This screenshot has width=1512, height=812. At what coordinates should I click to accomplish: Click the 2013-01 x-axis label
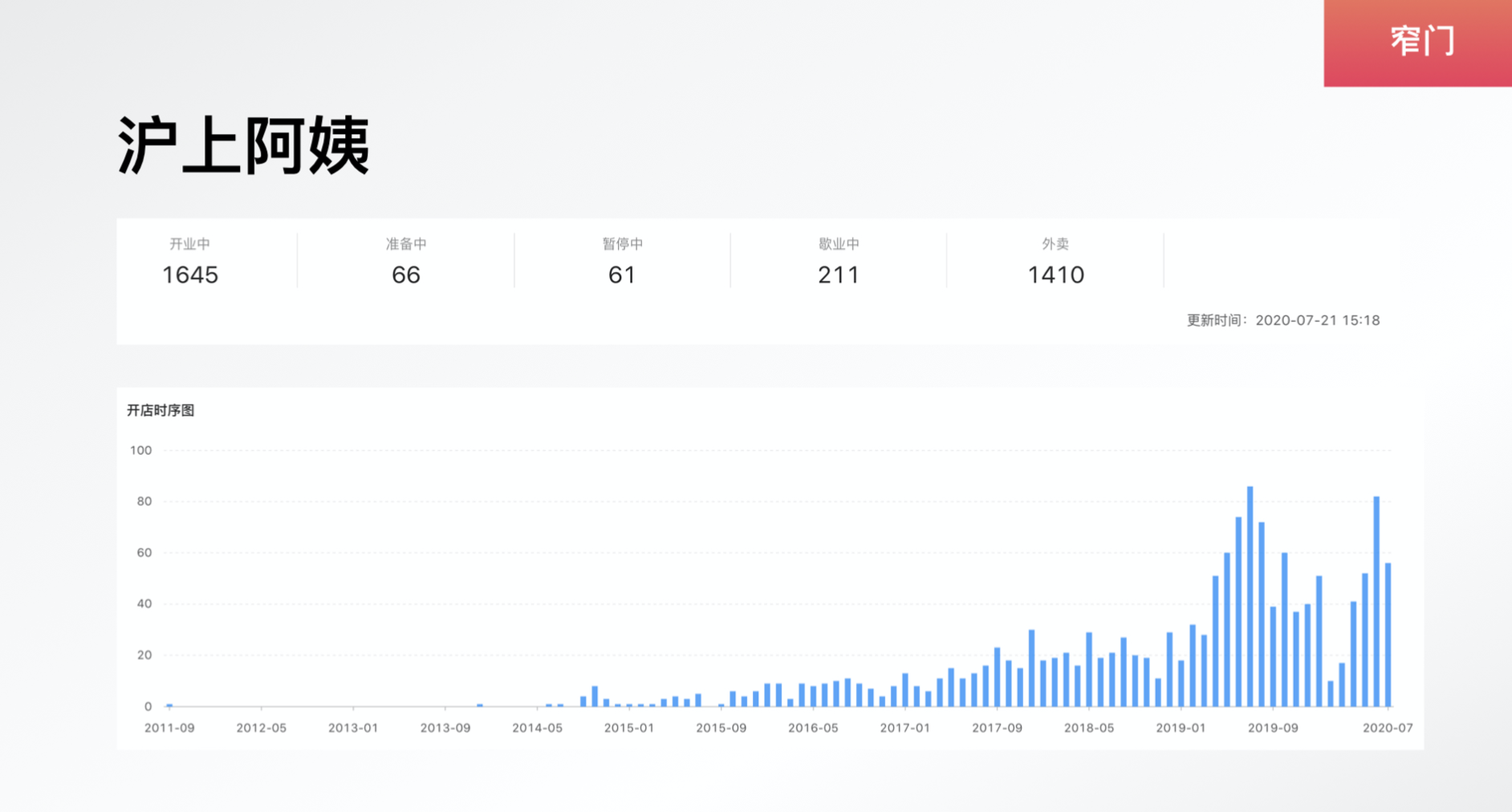click(353, 728)
